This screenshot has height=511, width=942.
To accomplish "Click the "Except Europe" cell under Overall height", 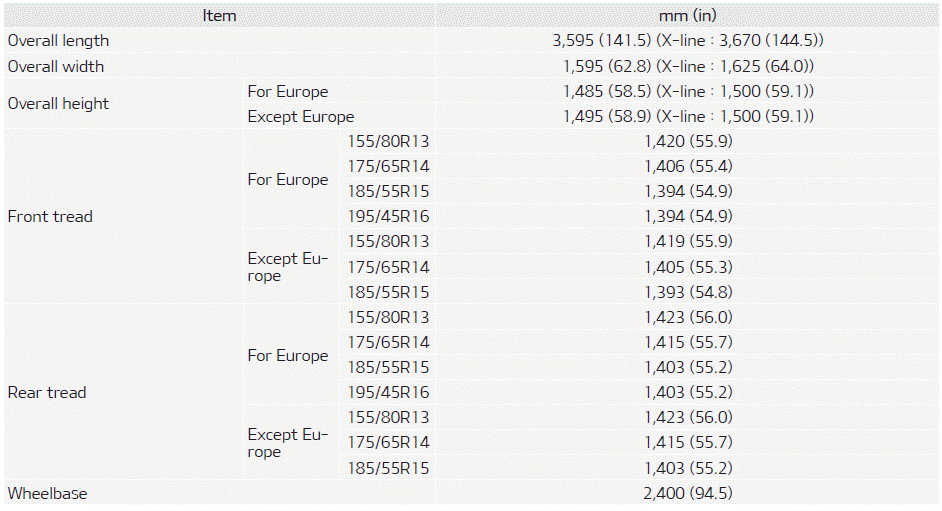I will [301, 117].
